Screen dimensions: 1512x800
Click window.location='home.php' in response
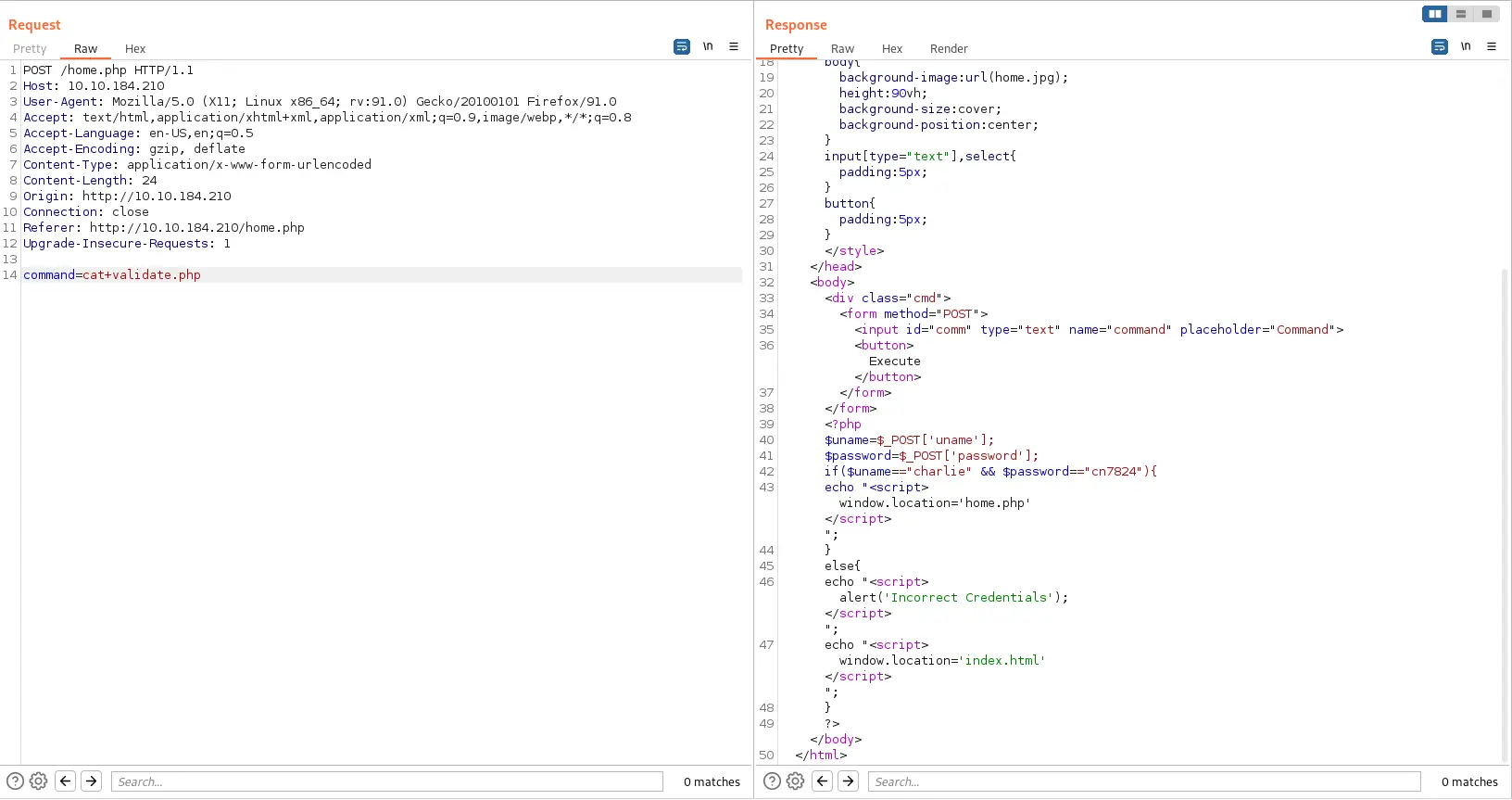tap(935, 503)
